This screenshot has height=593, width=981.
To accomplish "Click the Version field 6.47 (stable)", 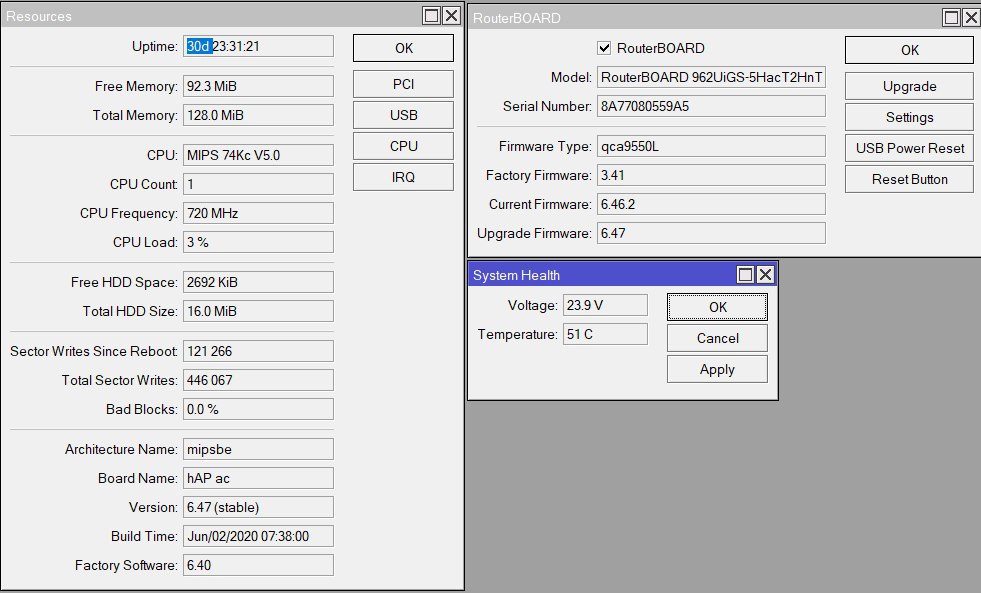I will 258,507.
